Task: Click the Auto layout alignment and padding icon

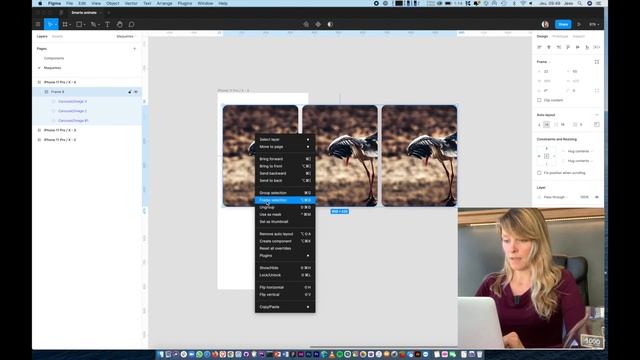Action: point(597,124)
